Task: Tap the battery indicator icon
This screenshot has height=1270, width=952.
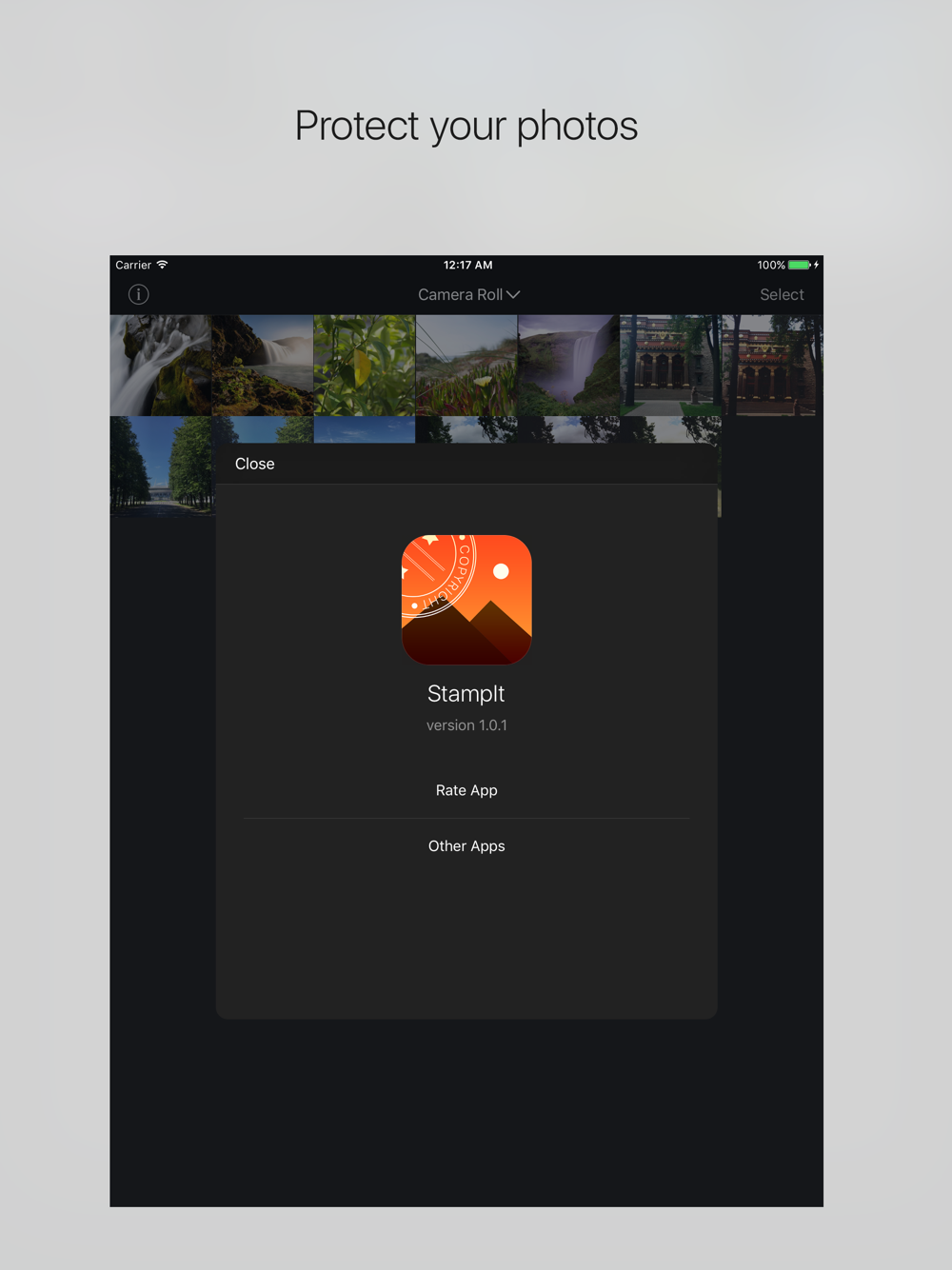Action: click(x=800, y=265)
